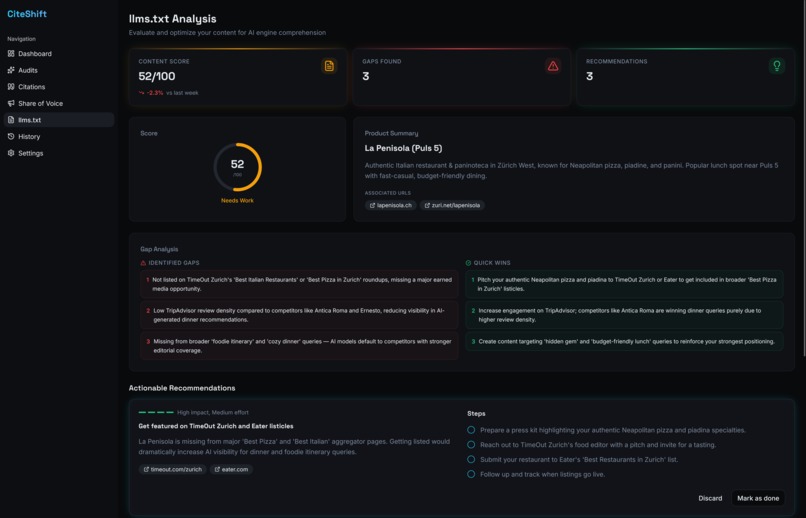Screen dimensions: 806x518
Task: Discard the TimeOut Zurich recommendation
Action: (710, 498)
